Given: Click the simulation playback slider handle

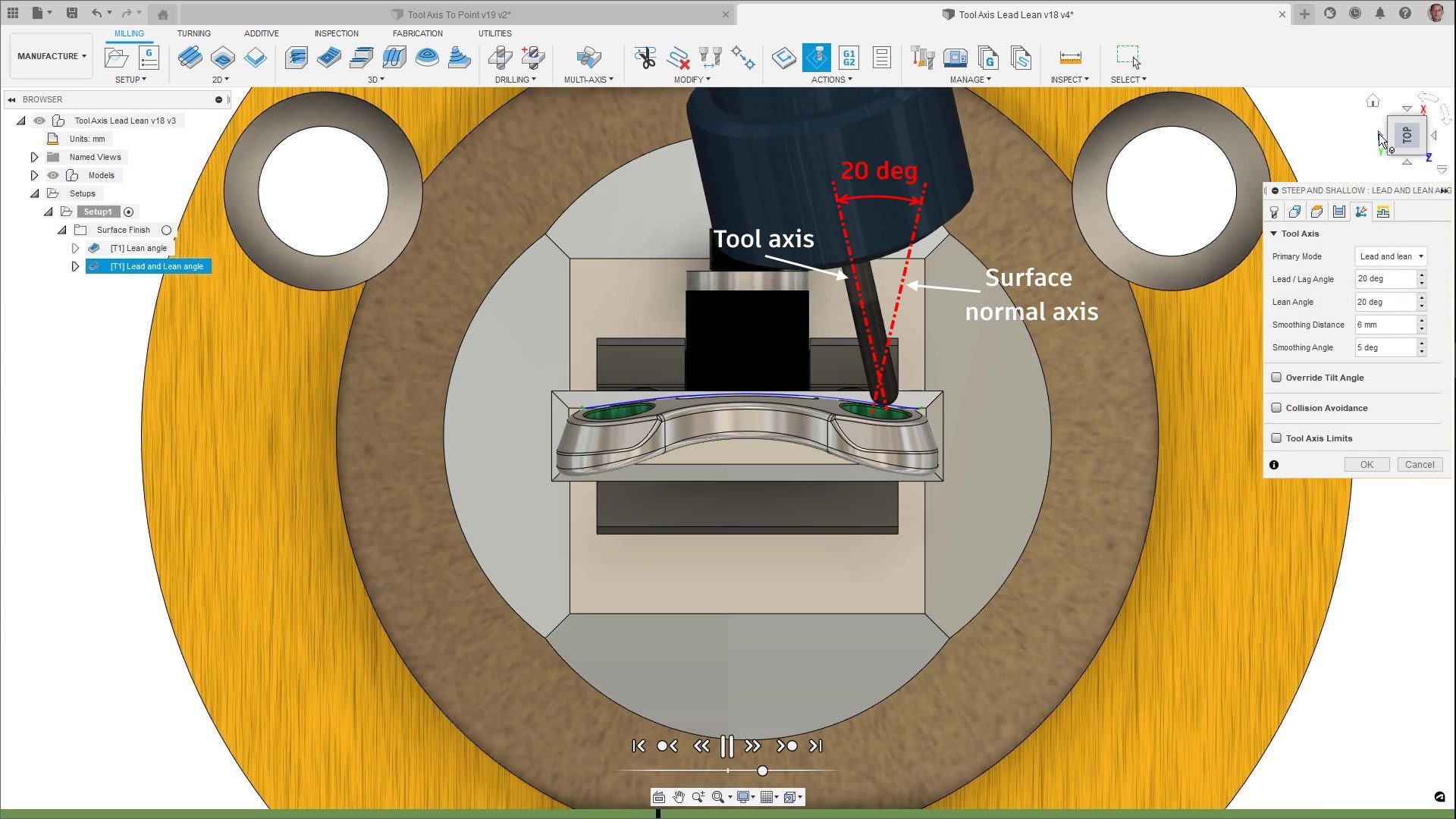Looking at the screenshot, I should 762,771.
